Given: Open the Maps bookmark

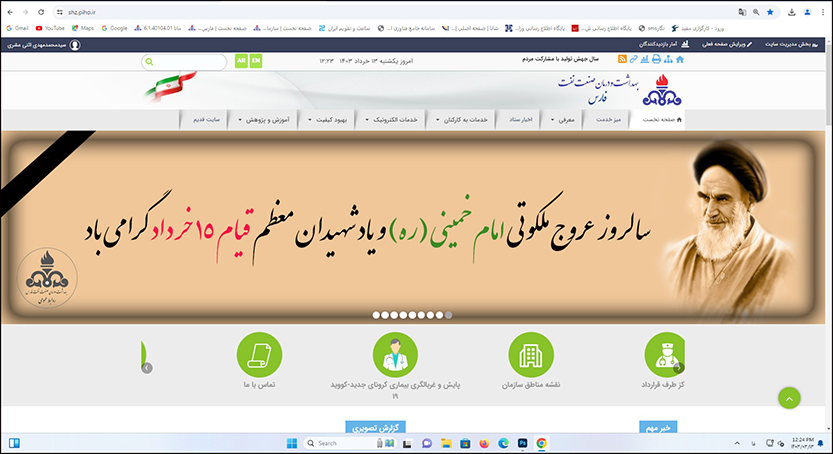Looking at the screenshot, I should click(83, 28).
